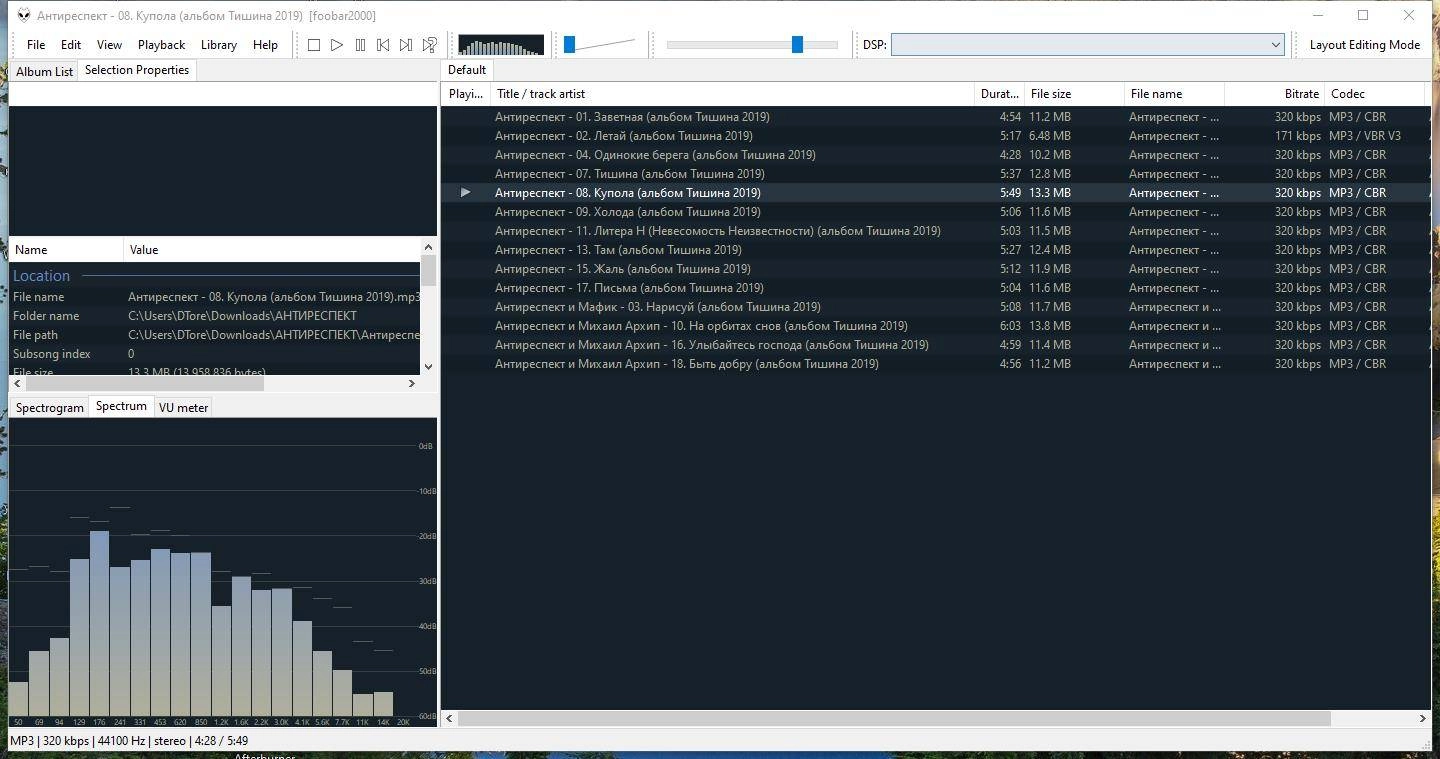Click playlist horizontal scroll right arrow

point(1422,718)
